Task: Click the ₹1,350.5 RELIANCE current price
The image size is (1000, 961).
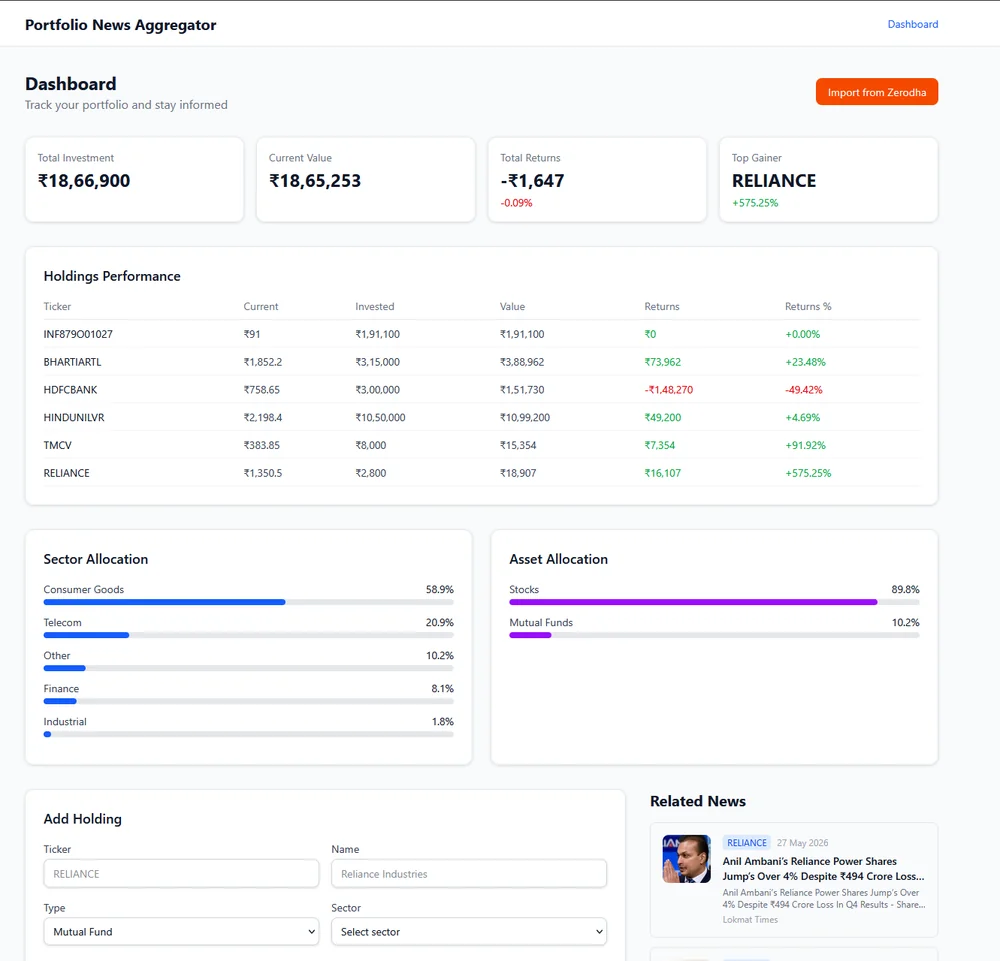Action: point(263,473)
